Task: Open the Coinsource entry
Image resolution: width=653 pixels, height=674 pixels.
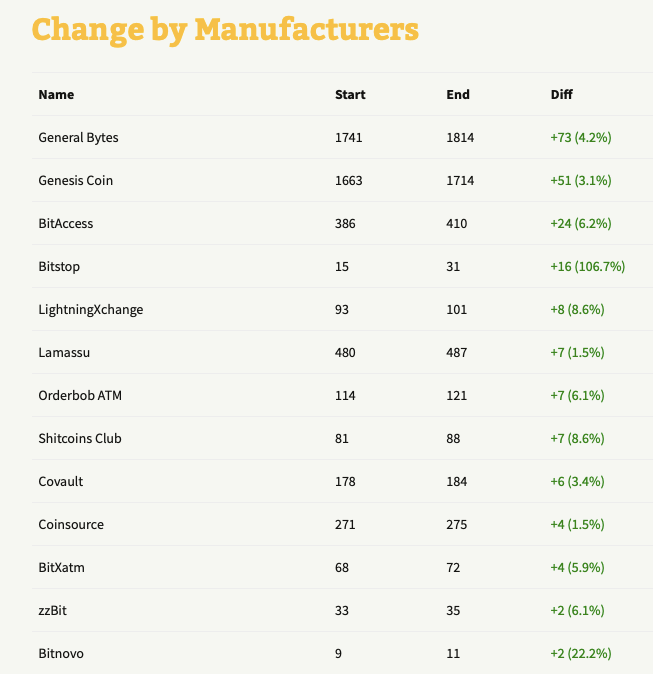Action: tap(71, 525)
